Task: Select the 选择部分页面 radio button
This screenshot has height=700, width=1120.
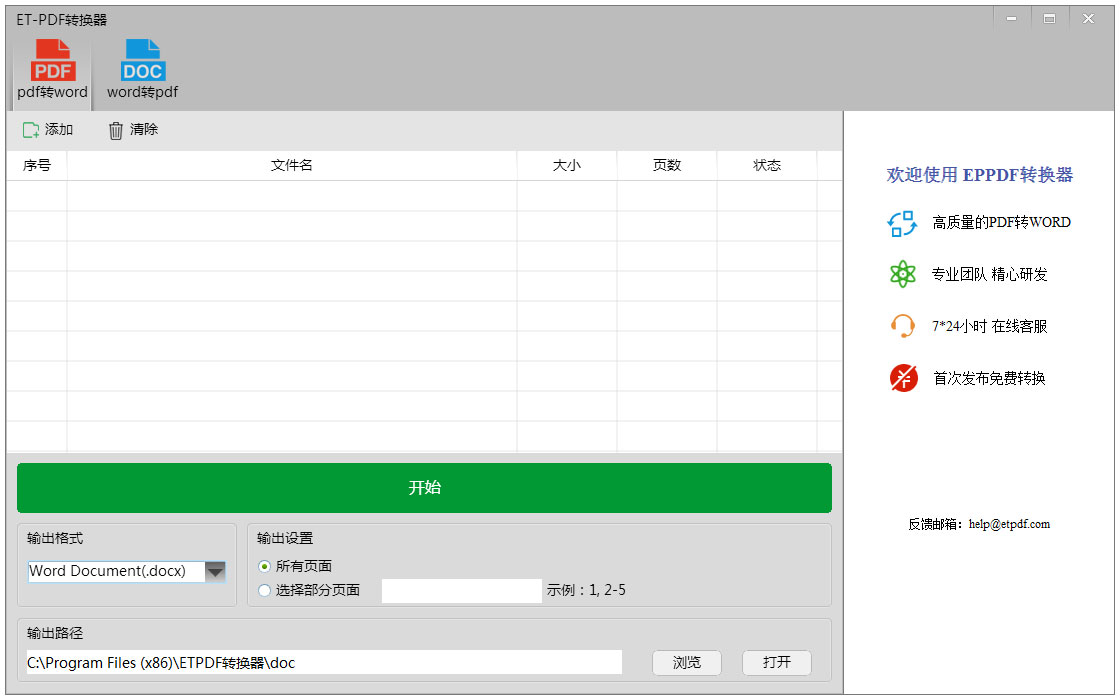Action: (264, 590)
